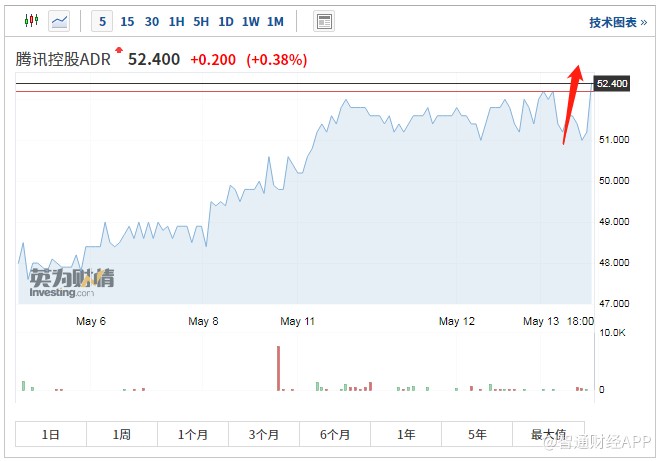661x461 pixels.
Task: Pick the 1D interval
Action: [226, 21]
